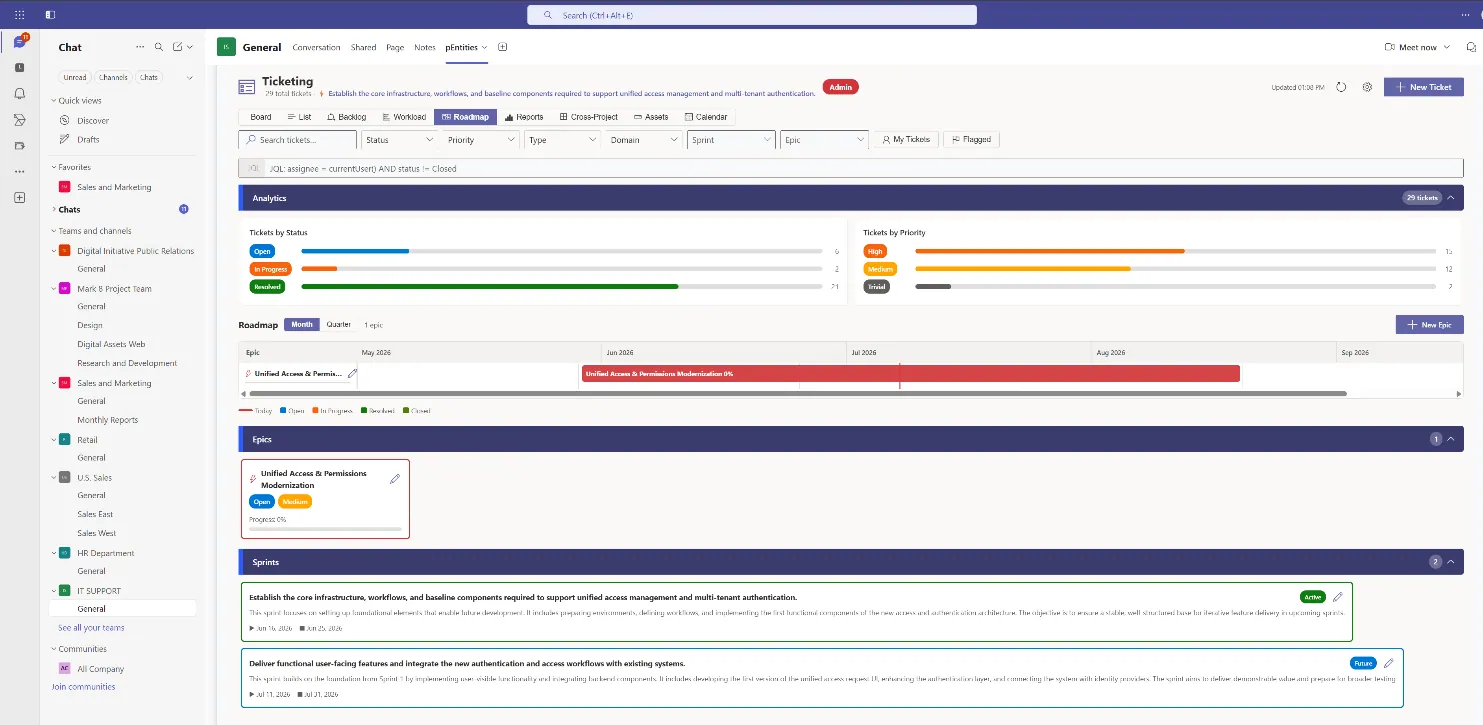Open the Priority filter dropdown
This screenshot has height=725, width=1483.
click(x=481, y=140)
